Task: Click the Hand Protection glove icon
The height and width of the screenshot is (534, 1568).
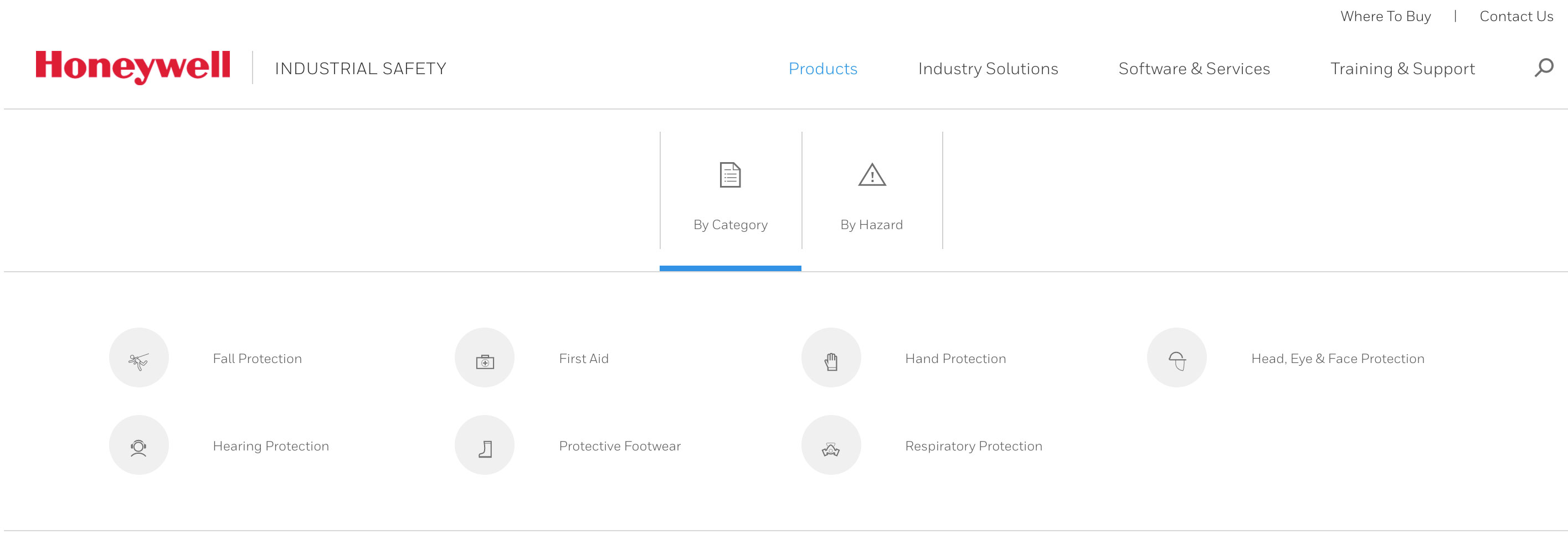Action: 831,358
